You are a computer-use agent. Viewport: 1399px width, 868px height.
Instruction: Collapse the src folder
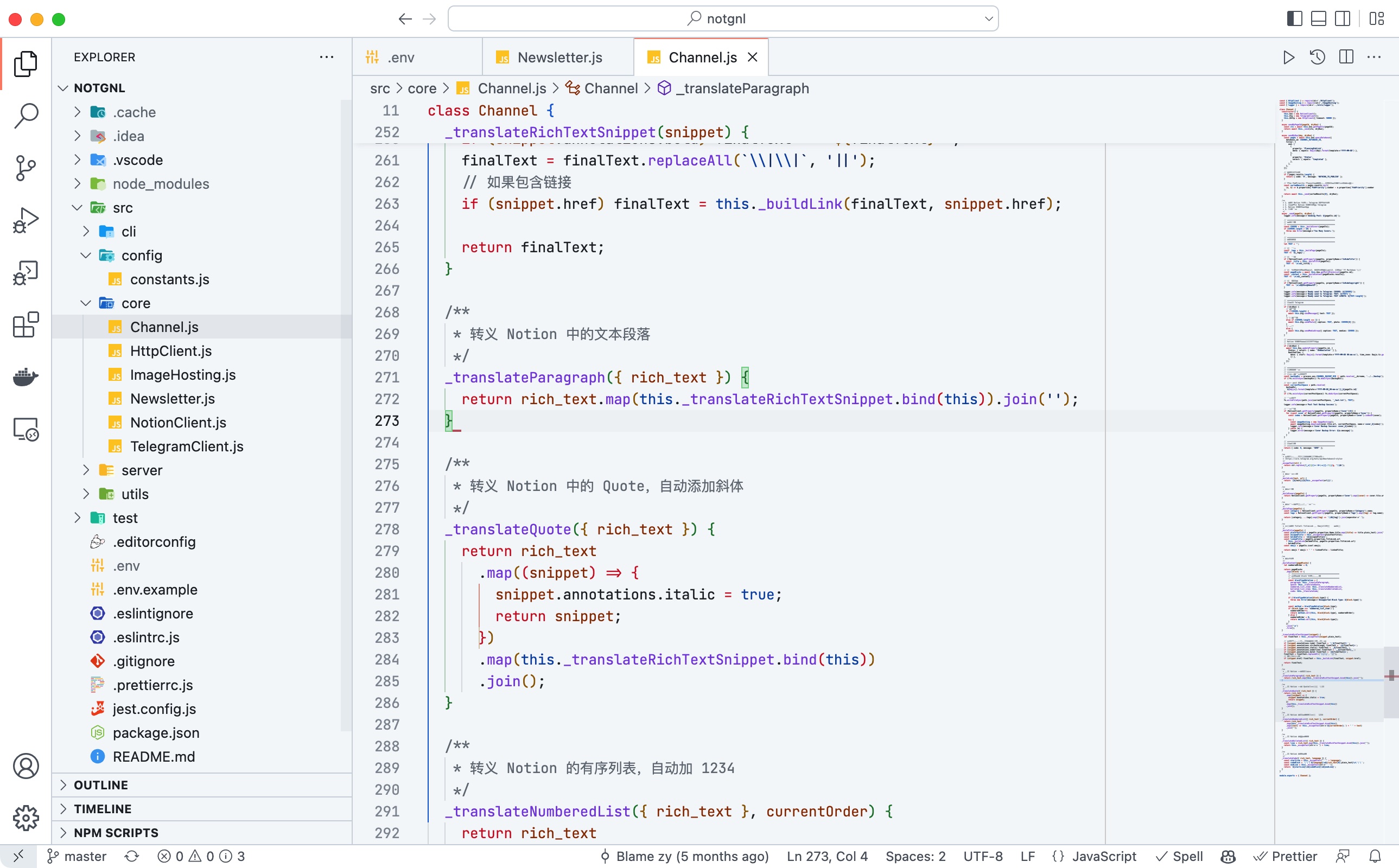pos(78,208)
